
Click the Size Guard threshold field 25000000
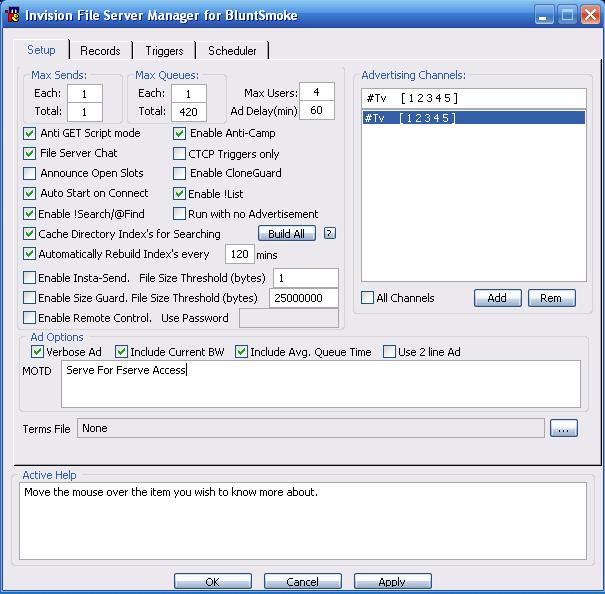pos(304,298)
